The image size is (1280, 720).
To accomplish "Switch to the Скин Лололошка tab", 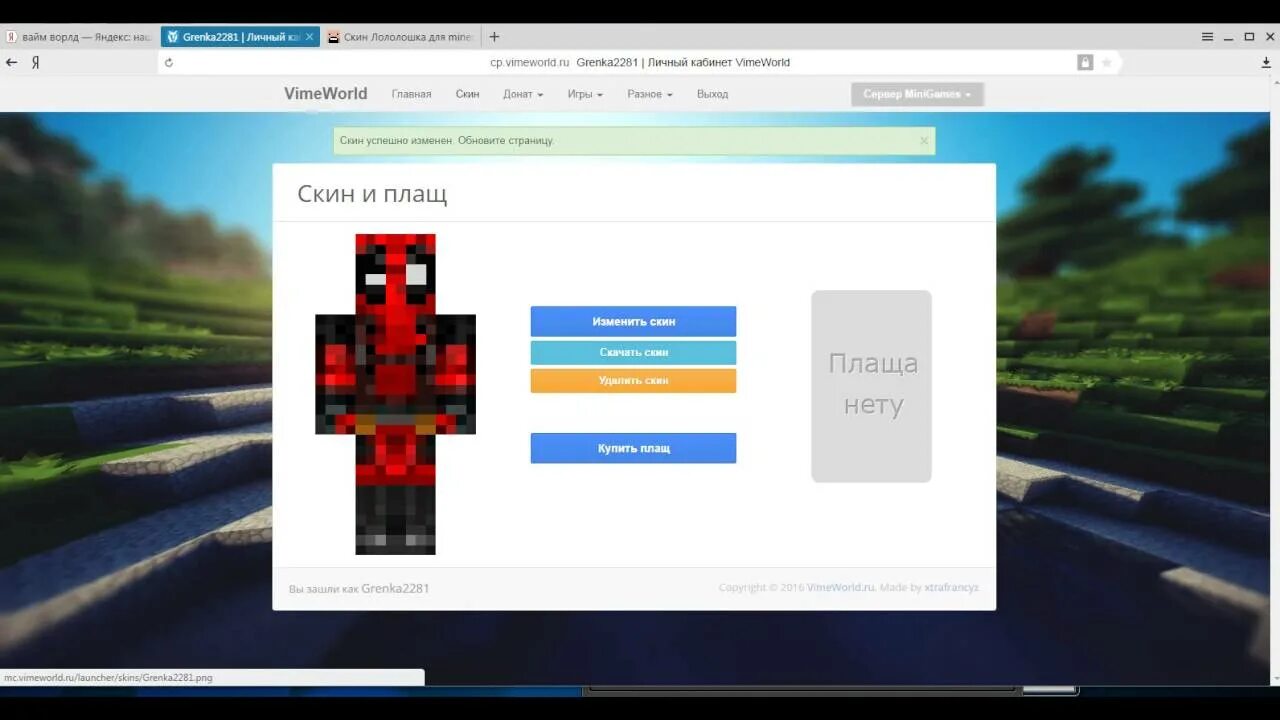I will [401, 37].
